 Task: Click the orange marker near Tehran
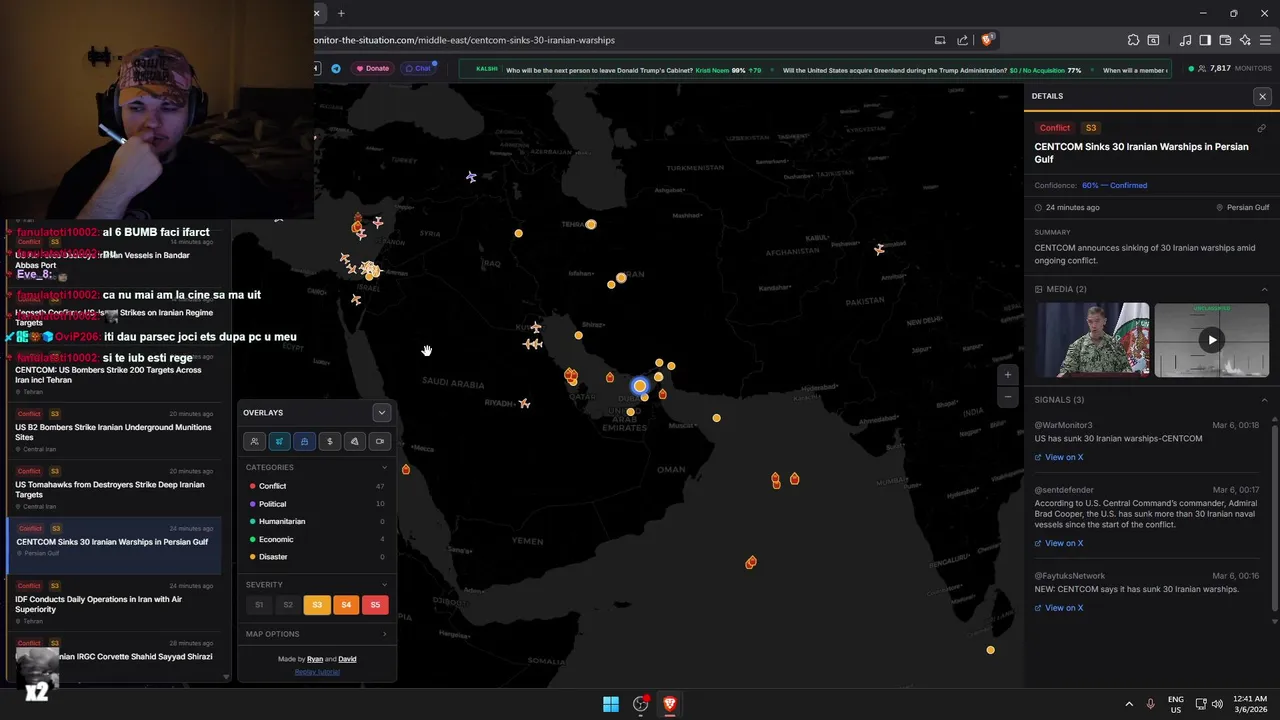point(591,225)
